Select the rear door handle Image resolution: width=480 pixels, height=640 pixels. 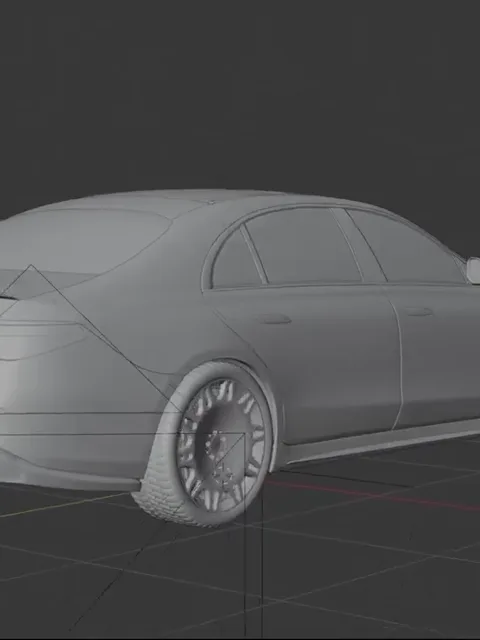tap(275, 320)
